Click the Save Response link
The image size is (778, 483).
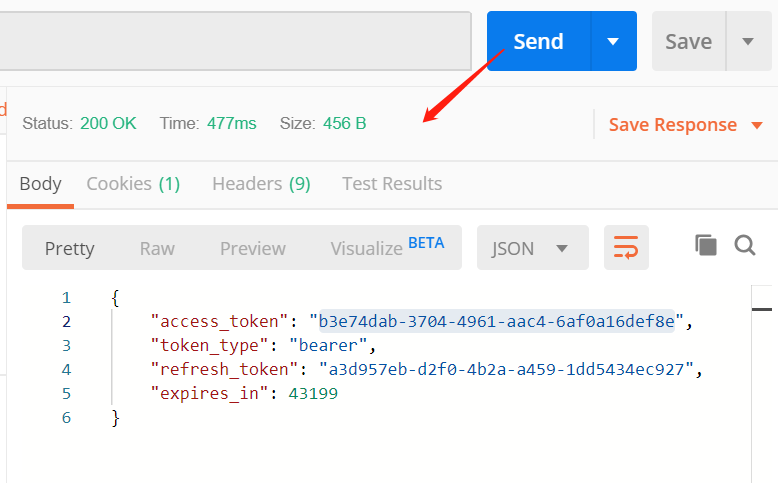pos(672,125)
